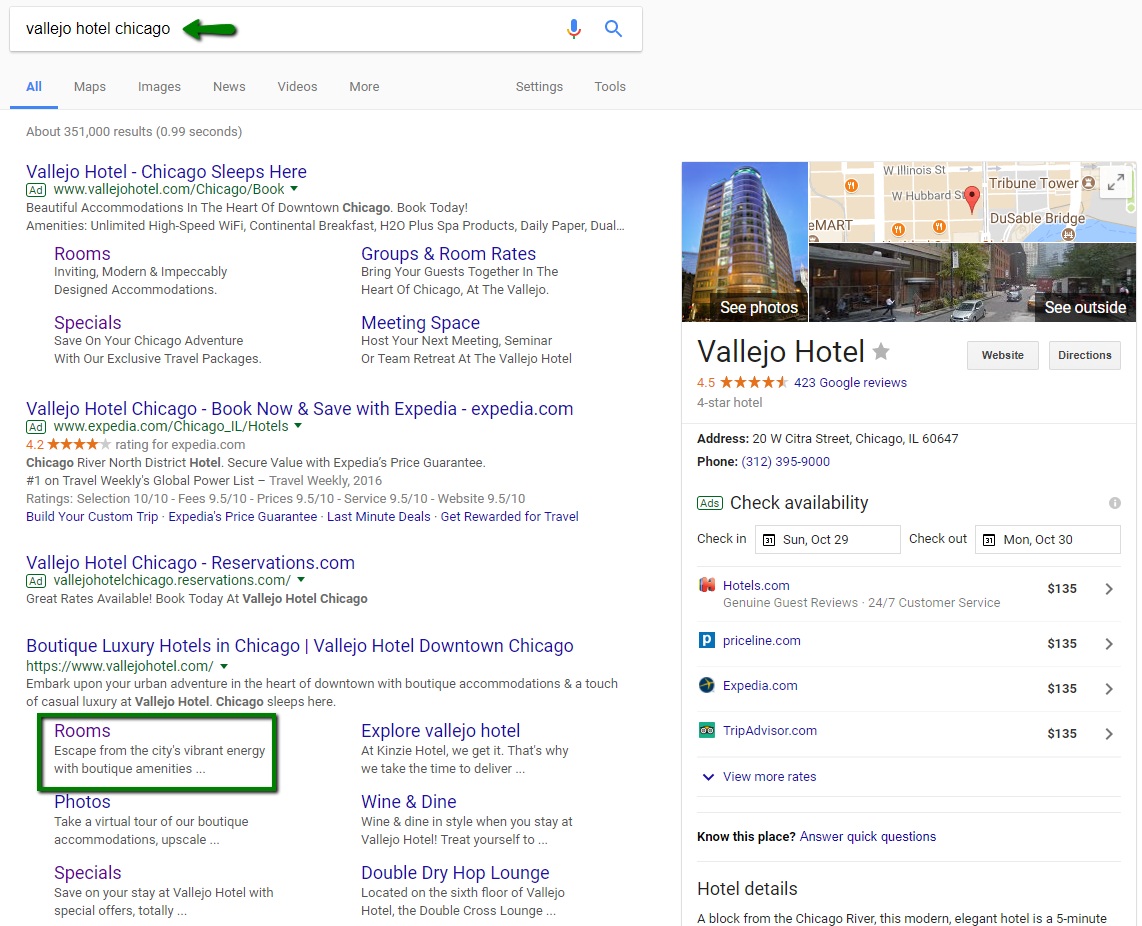Open Groups & Room Rates sitelink
The height and width of the screenshot is (926, 1142).
click(x=448, y=254)
